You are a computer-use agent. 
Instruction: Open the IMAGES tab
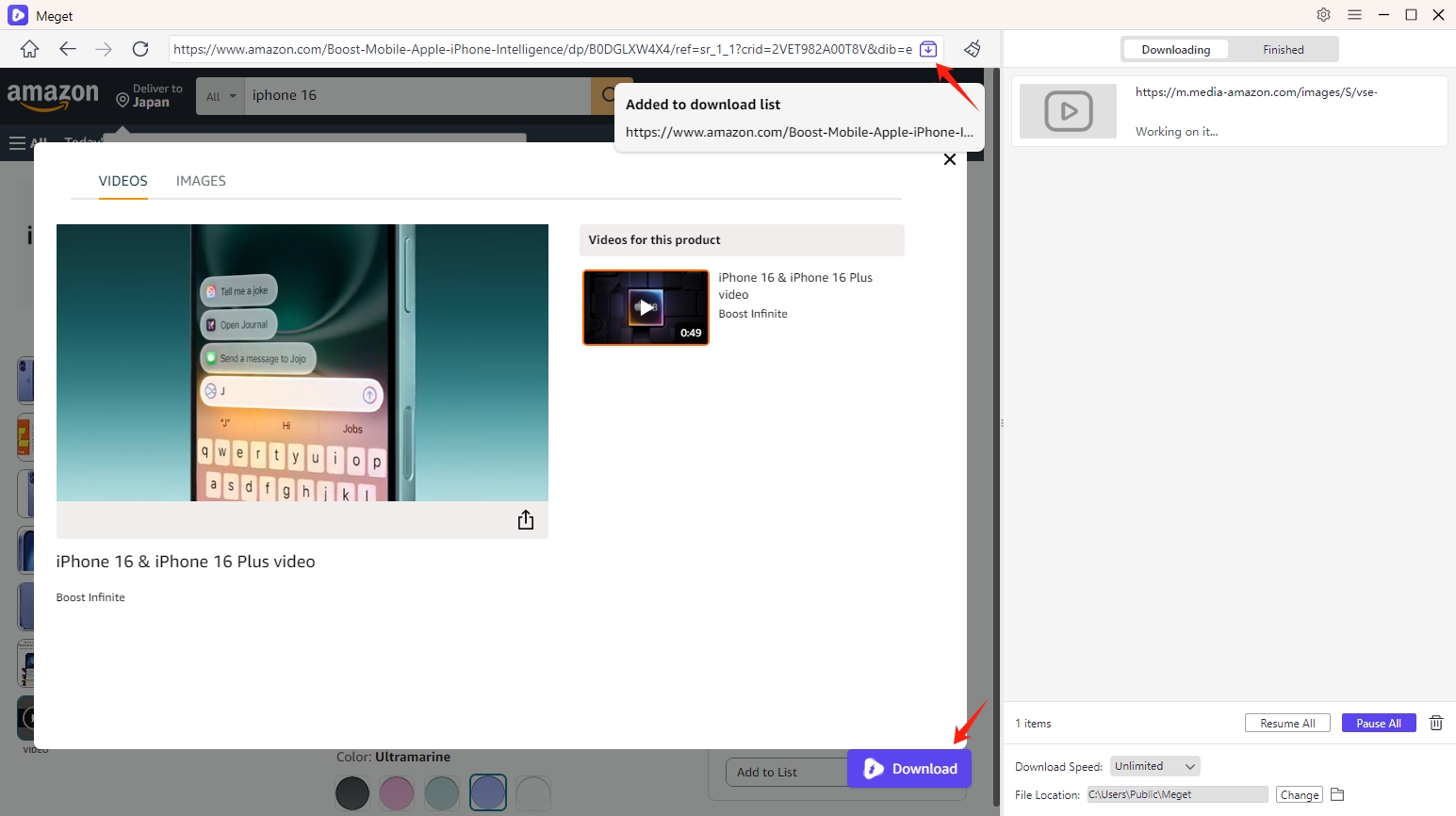(x=201, y=181)
